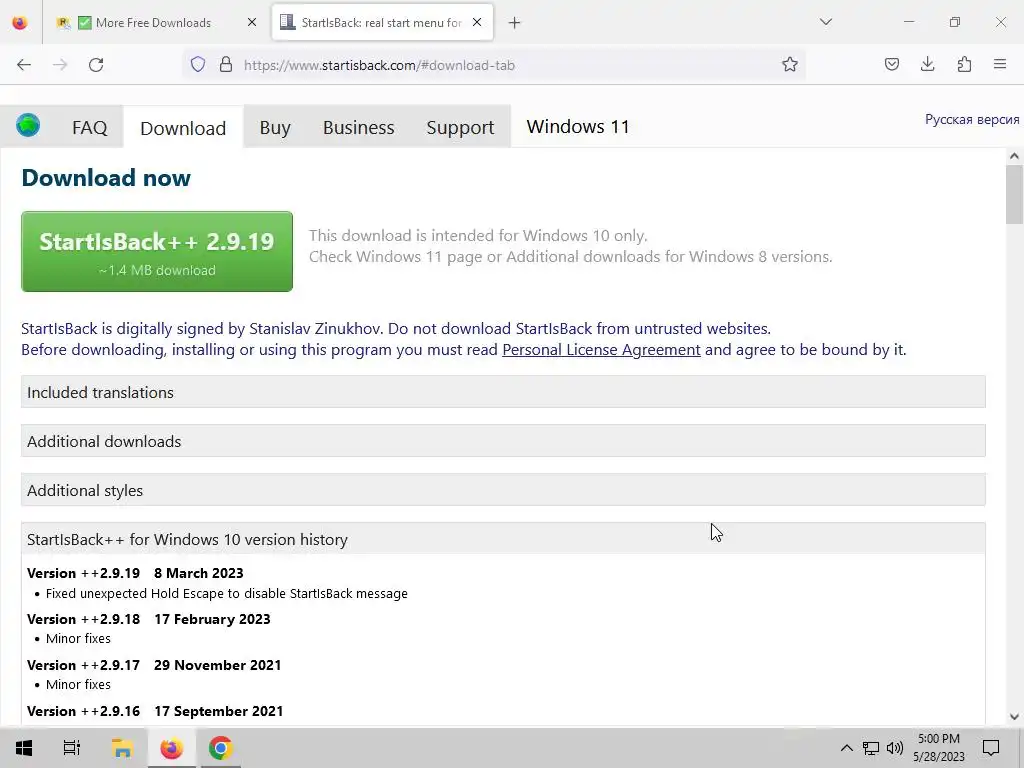Close the More Free Downloads tab
The image size is (1024, 768).
252,22
